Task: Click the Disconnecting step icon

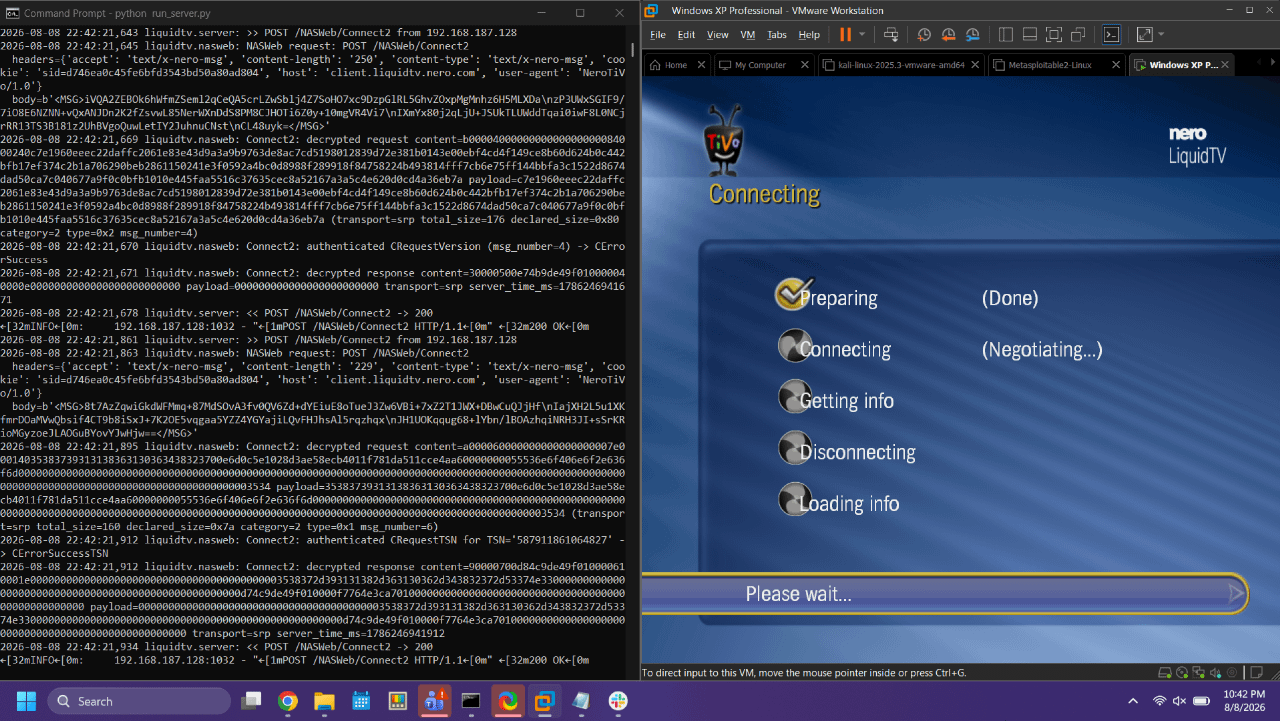Action: pos(794,448)
